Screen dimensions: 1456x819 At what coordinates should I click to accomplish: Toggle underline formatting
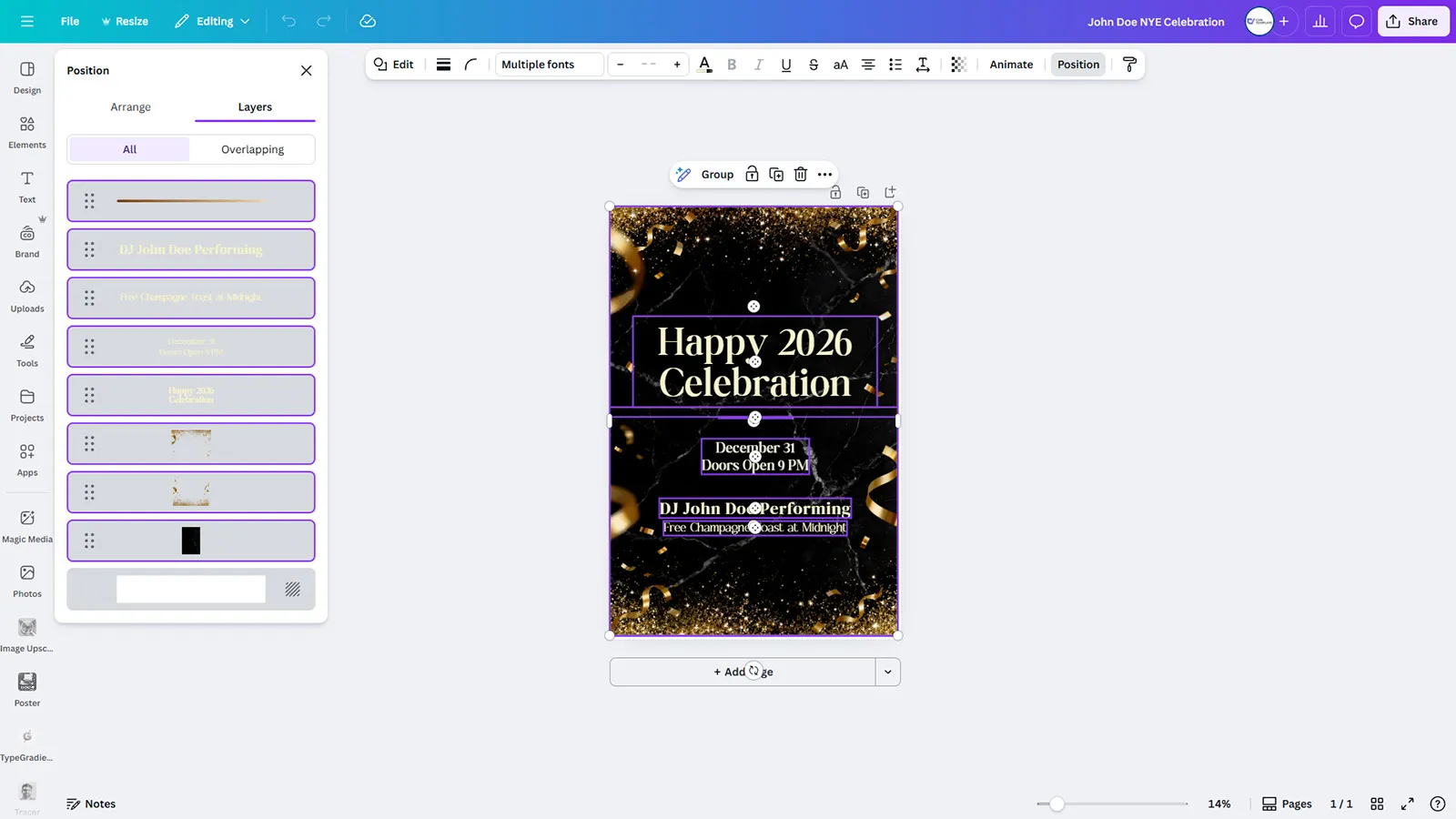click(x=786, y=65)
